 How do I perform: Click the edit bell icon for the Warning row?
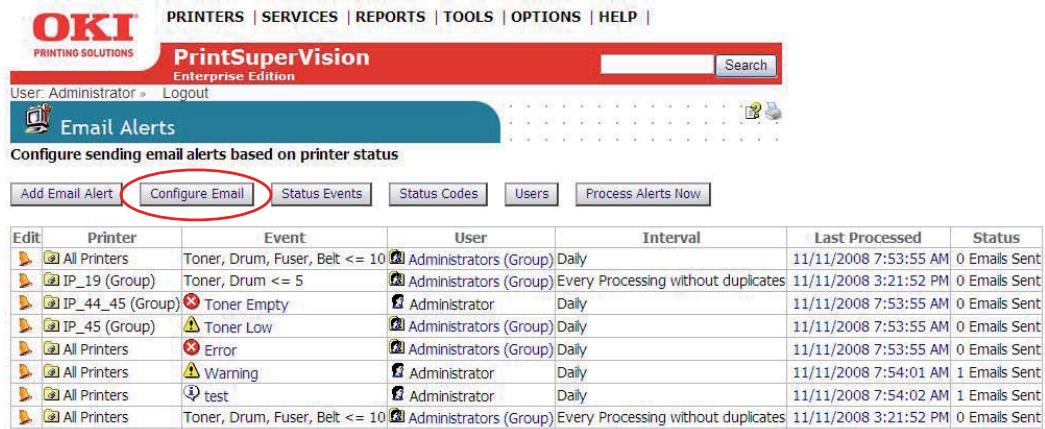[25, 372]
